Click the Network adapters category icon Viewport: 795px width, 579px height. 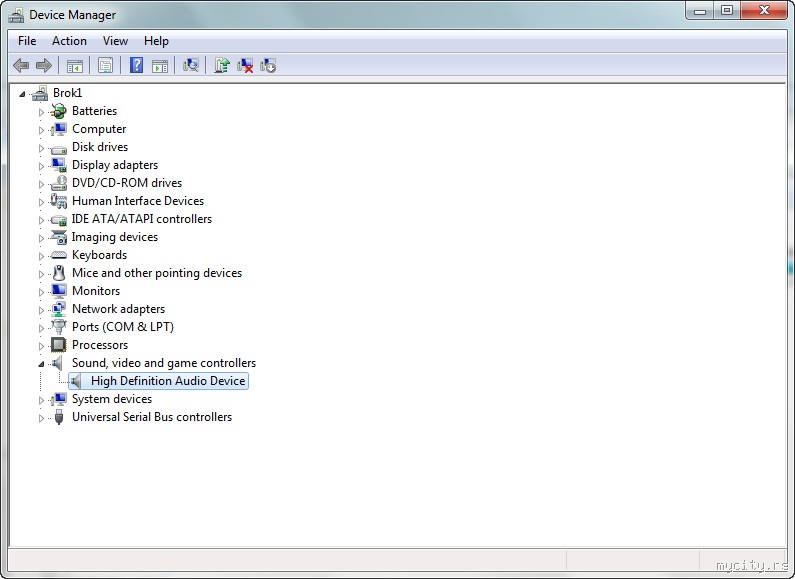pyautogui.click(x=59, y=309)
